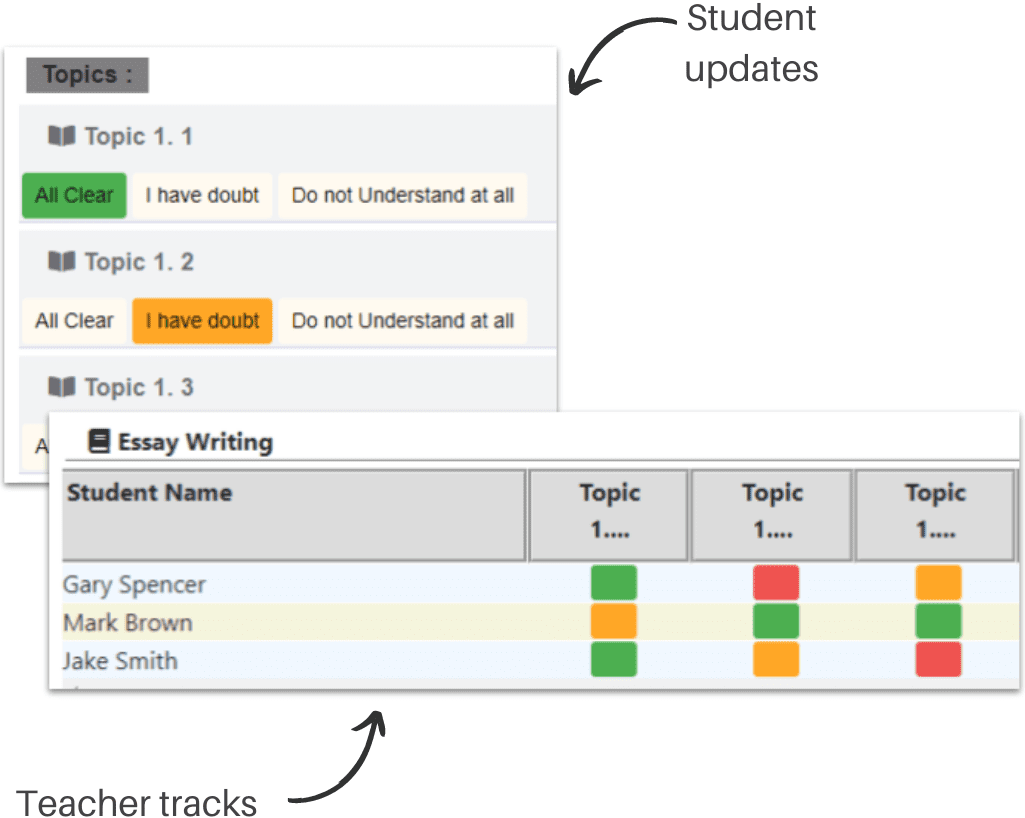The width and height of the screenshot is (1025, 818).
Task: Click the Essay Writing title
Action: click(x=195, y=442)
